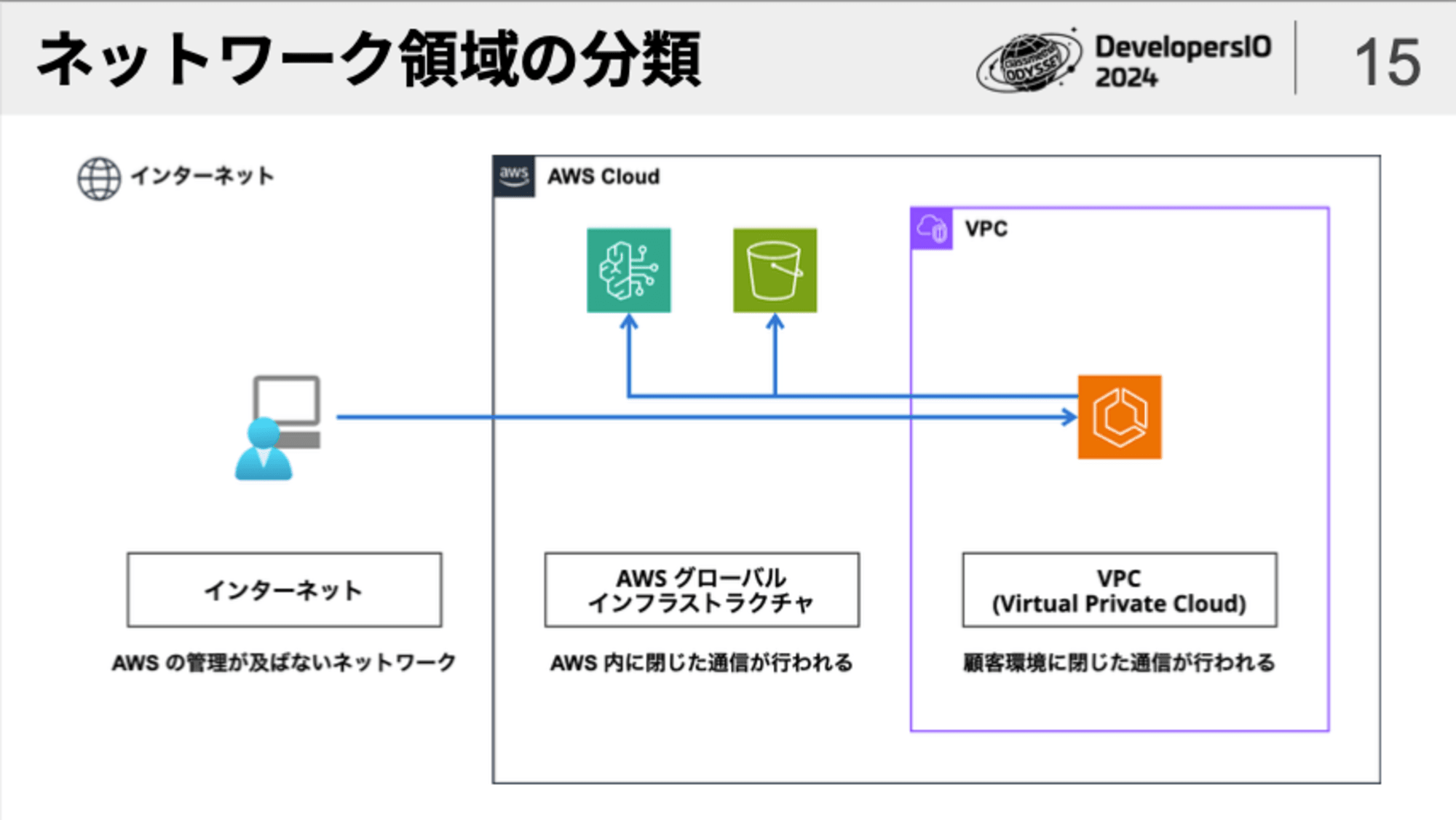Image resolution: width=1456 pixels, height=820 pixels.
Task: Click the DevelopersIO 2024 text
Action: (1183, 62)
